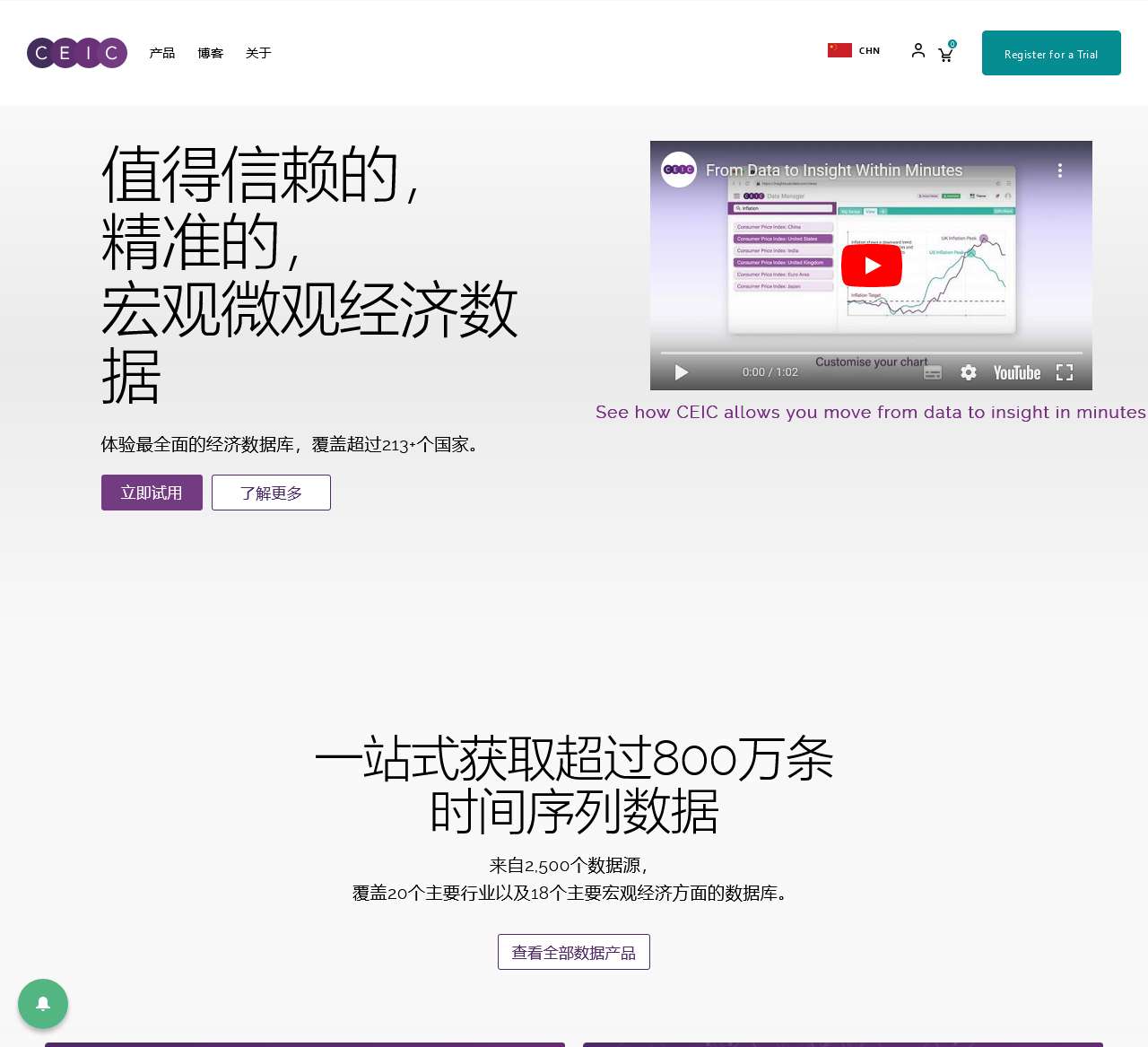This screenshot has height=1047, width=1148.
Task: Enable subtitles in the video player
Action: [x=933, y=372]
